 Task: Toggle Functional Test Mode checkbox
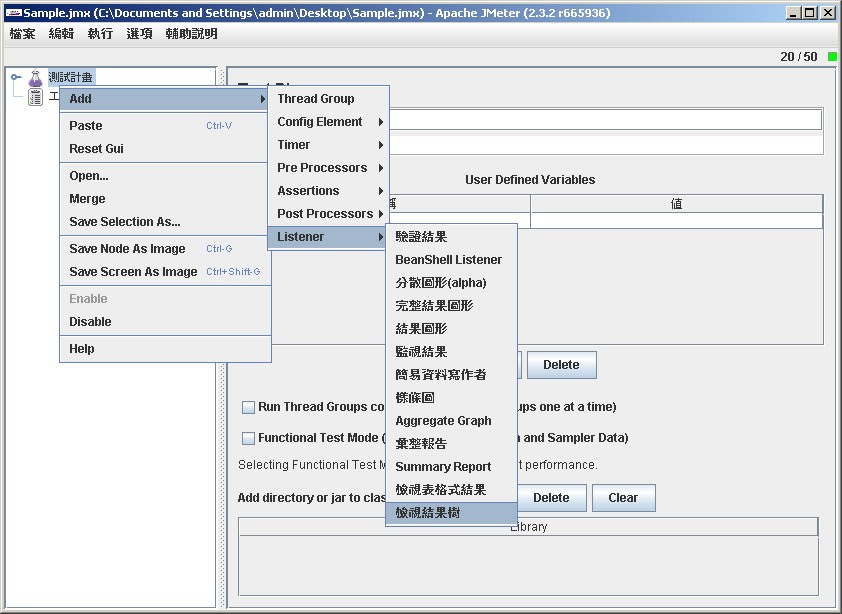click(248, 438)
